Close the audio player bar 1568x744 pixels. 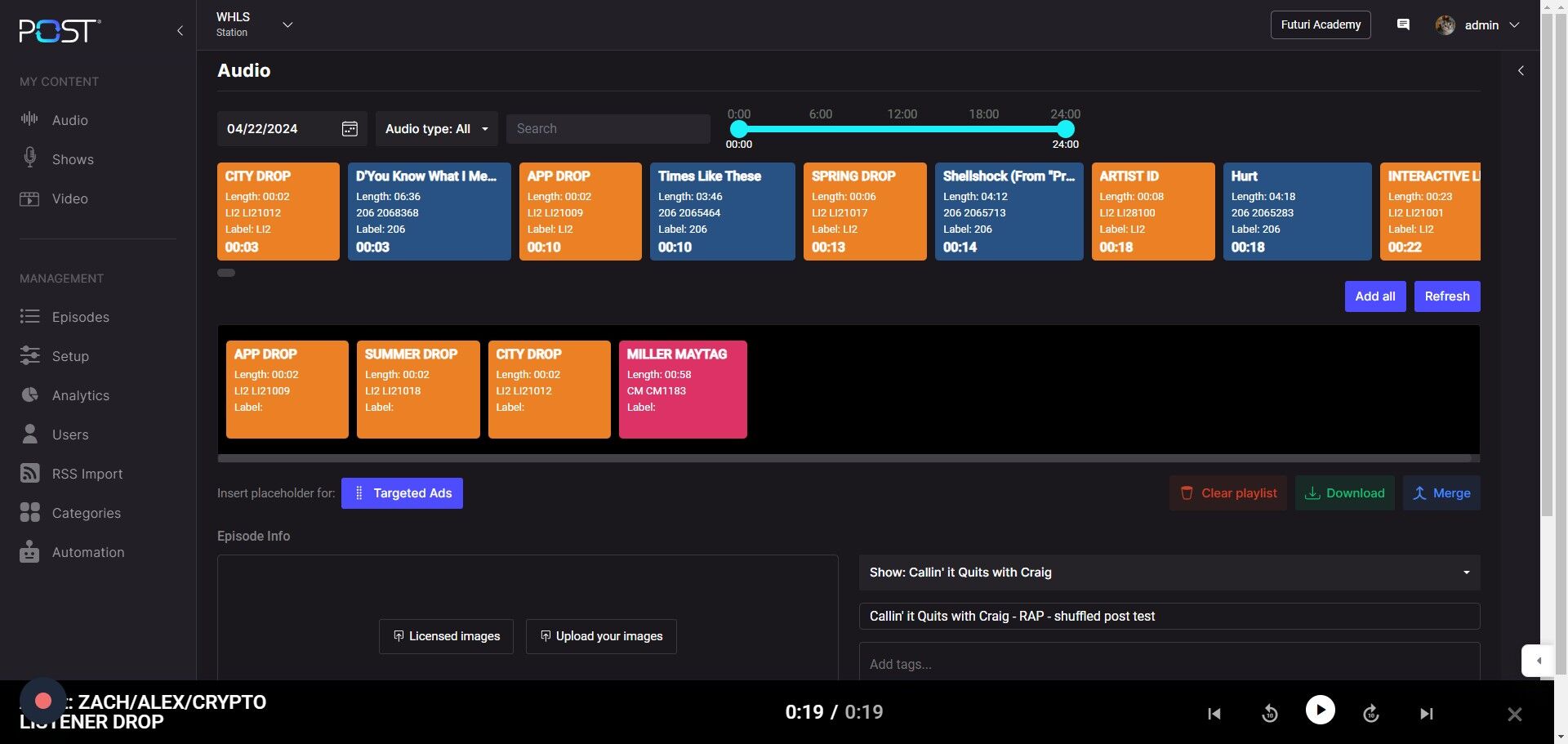[1514, 715]
